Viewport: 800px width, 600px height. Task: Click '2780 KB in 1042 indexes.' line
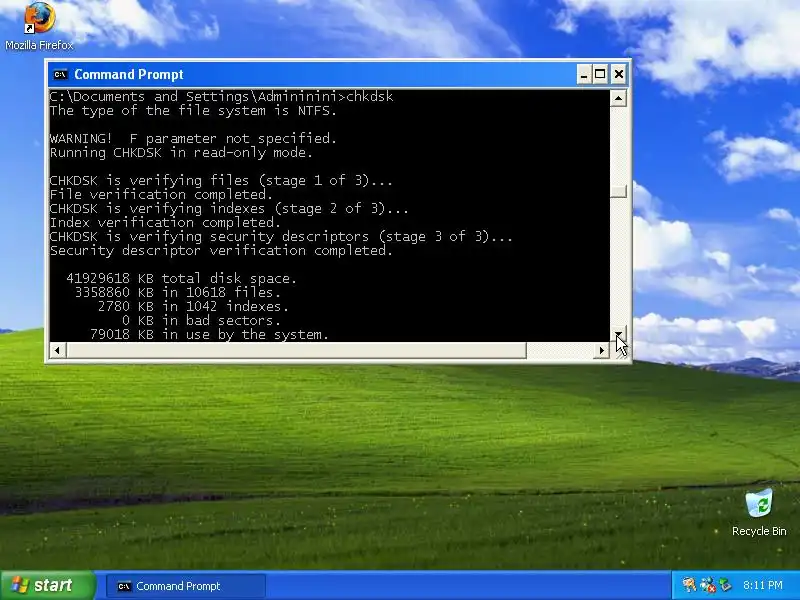pos(193,307)
